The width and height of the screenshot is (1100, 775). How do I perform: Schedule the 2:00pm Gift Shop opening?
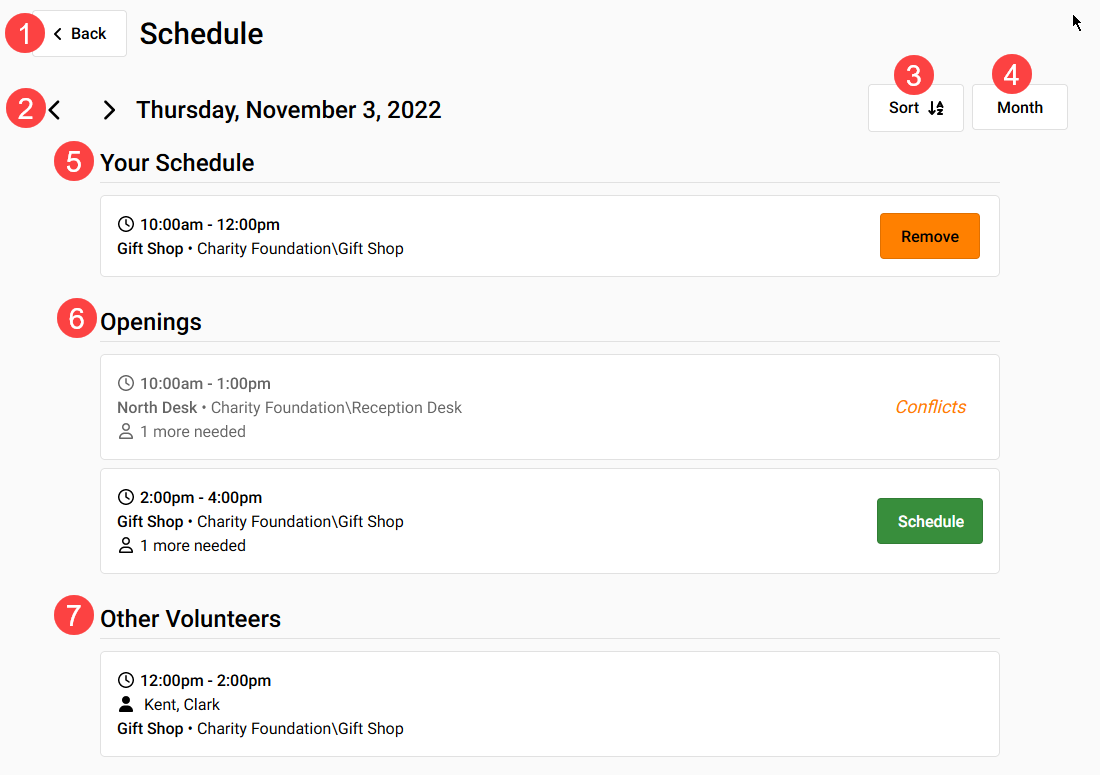[x=929, y=520]
